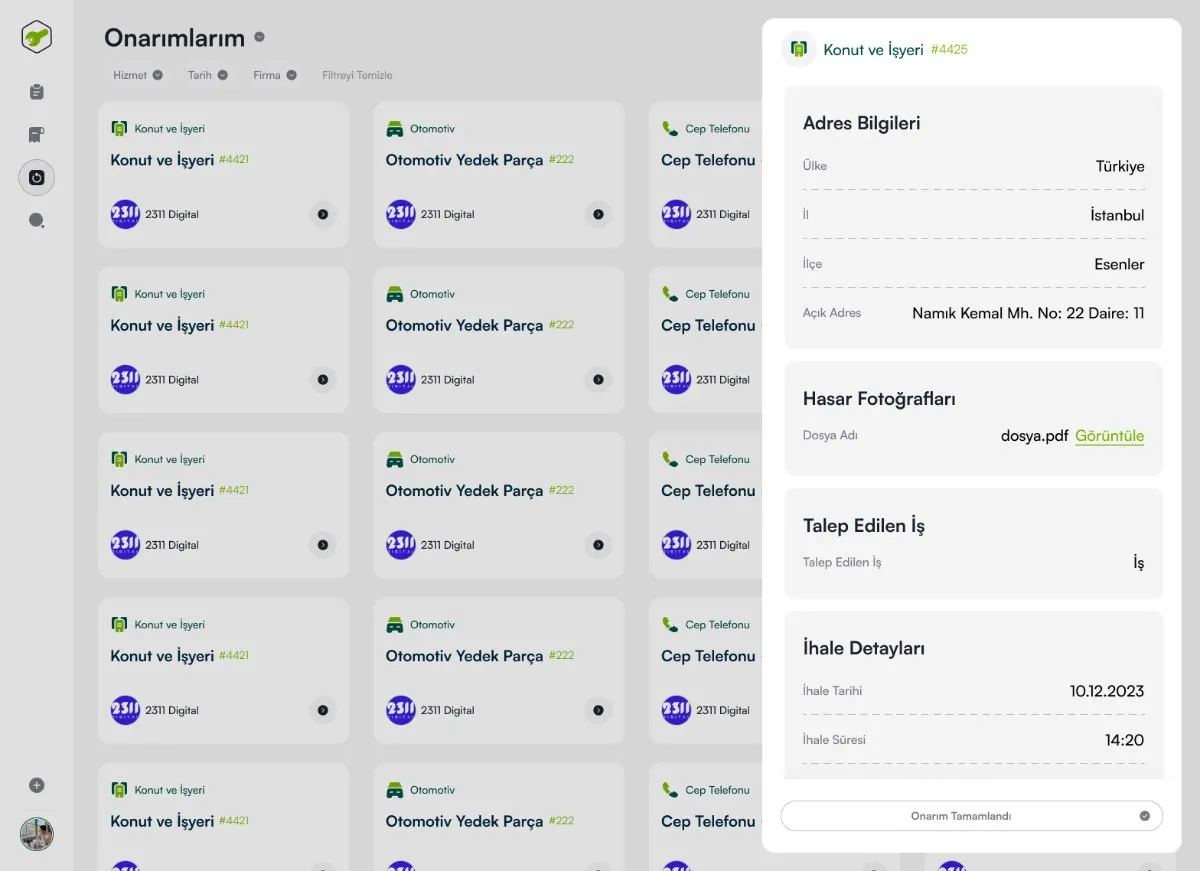
Task: Select the repairs history icon in sidebar
Action: point(37,178)
